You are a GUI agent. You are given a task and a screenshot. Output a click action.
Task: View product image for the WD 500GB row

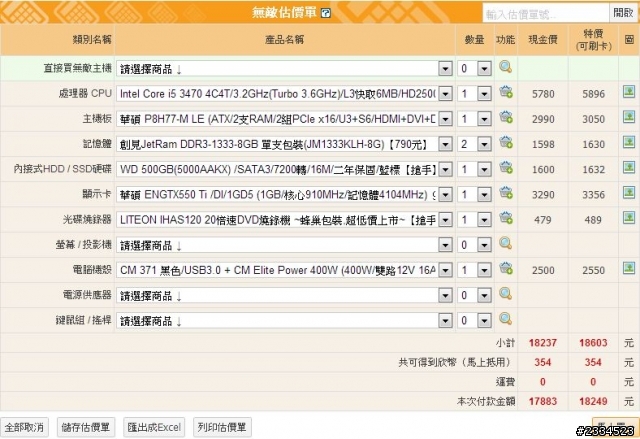(629, 167)
